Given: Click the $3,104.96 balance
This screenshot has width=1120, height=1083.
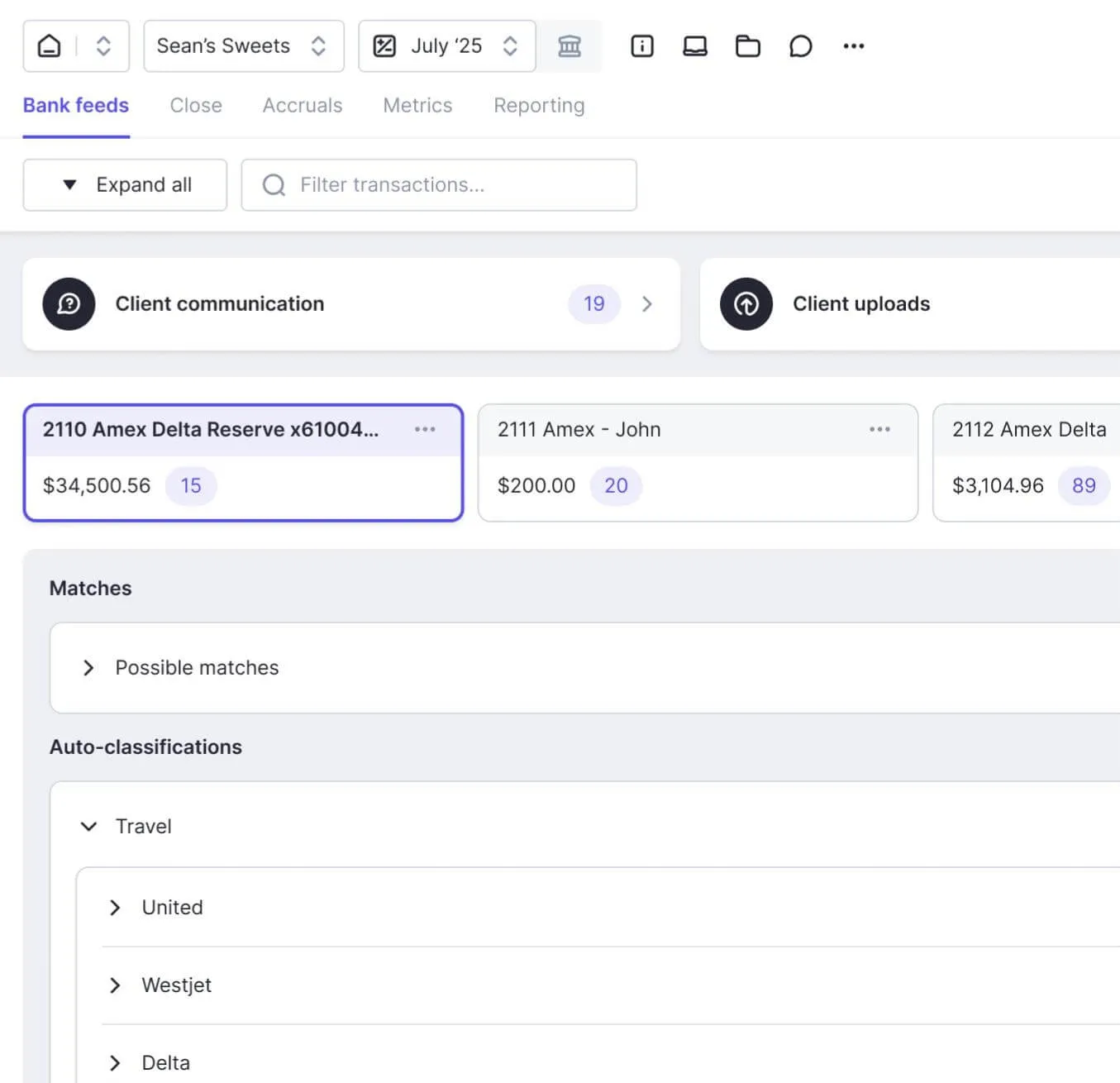Looking at the screenshot, I should click(998, 485).
